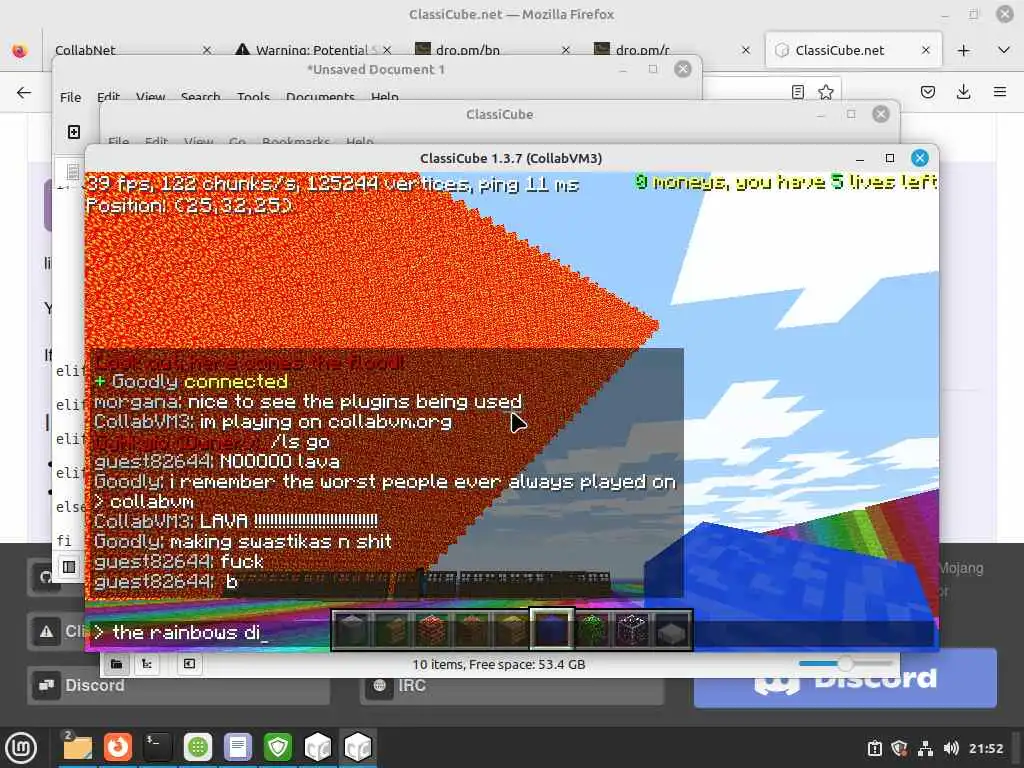
Task: Click the ClassiCube file manager title bar
Action: click(500, 114)
